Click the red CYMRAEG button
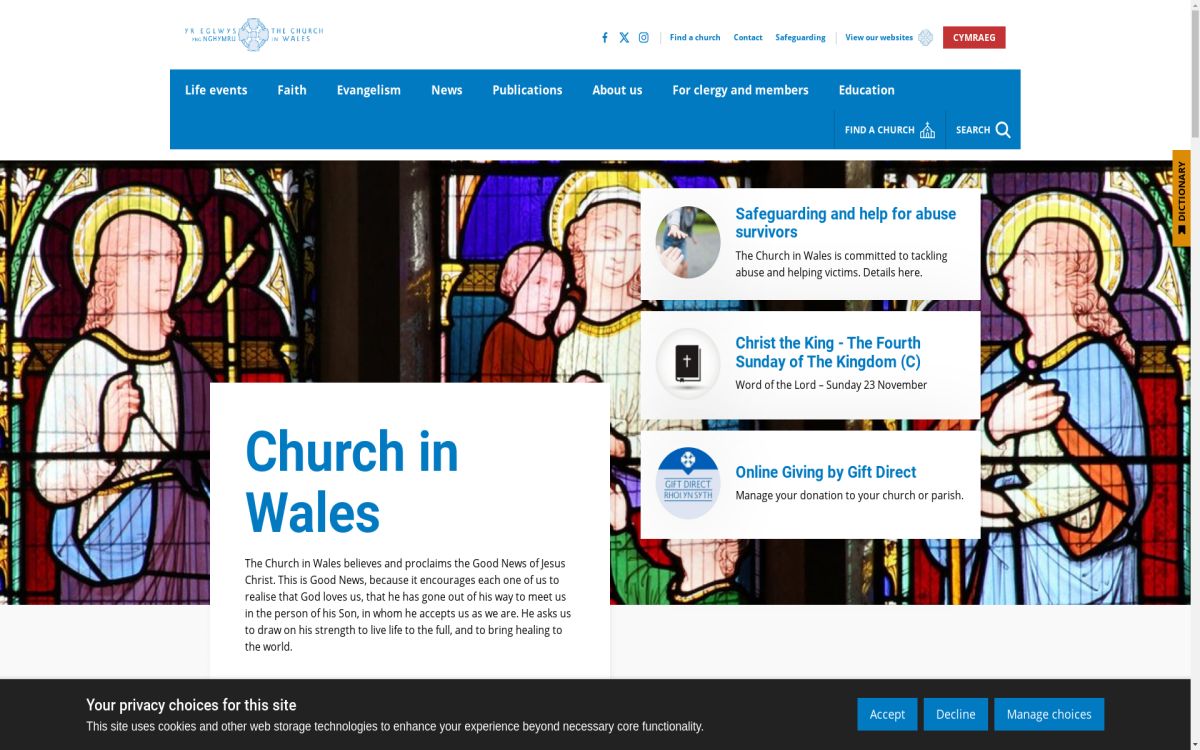1200x750 pixels. click(974, 37)
